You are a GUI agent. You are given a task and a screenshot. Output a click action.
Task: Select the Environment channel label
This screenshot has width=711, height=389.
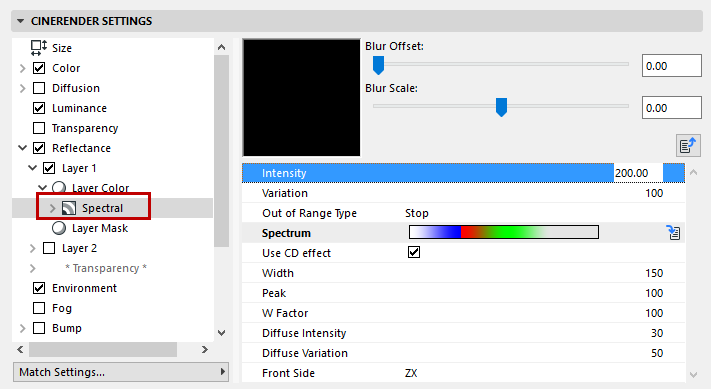(84, 288)
